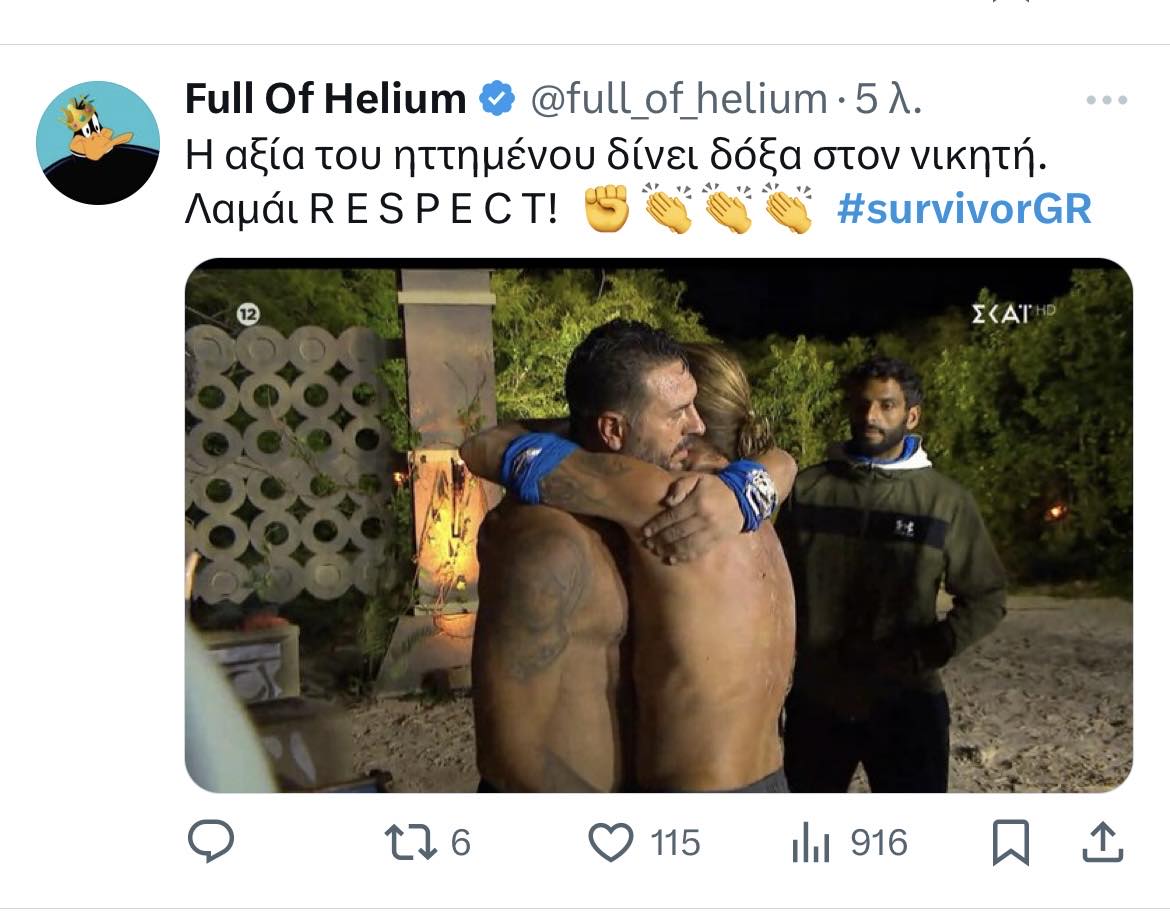This screenshot has height=913, width=1170.
Task: Bookmark this tweet
Action: coord(1010,843)
